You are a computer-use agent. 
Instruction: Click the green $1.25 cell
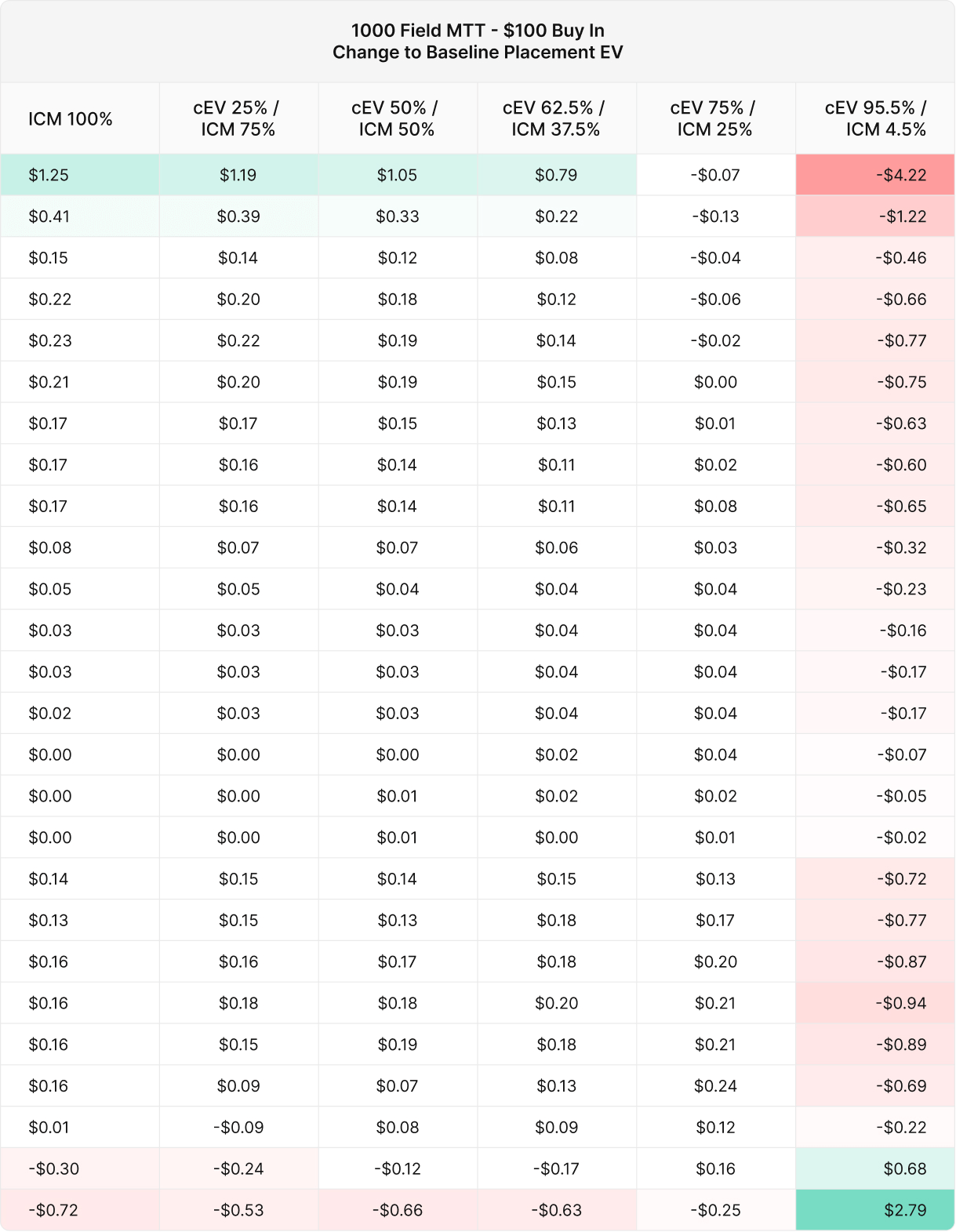point(49,175)
